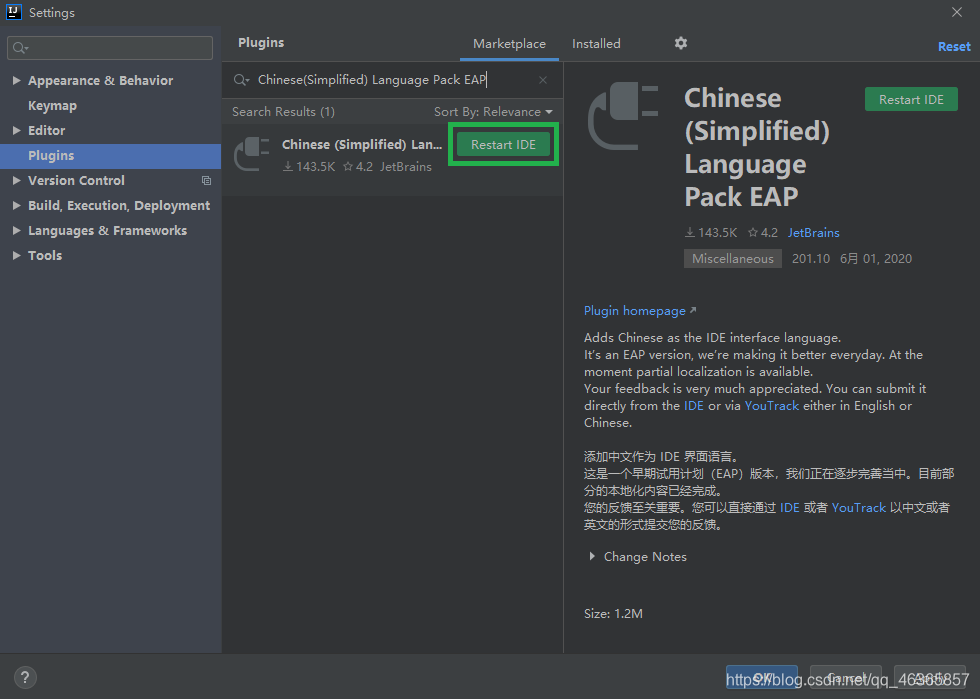Expand the Version Control tree node

tap(16, 181)
